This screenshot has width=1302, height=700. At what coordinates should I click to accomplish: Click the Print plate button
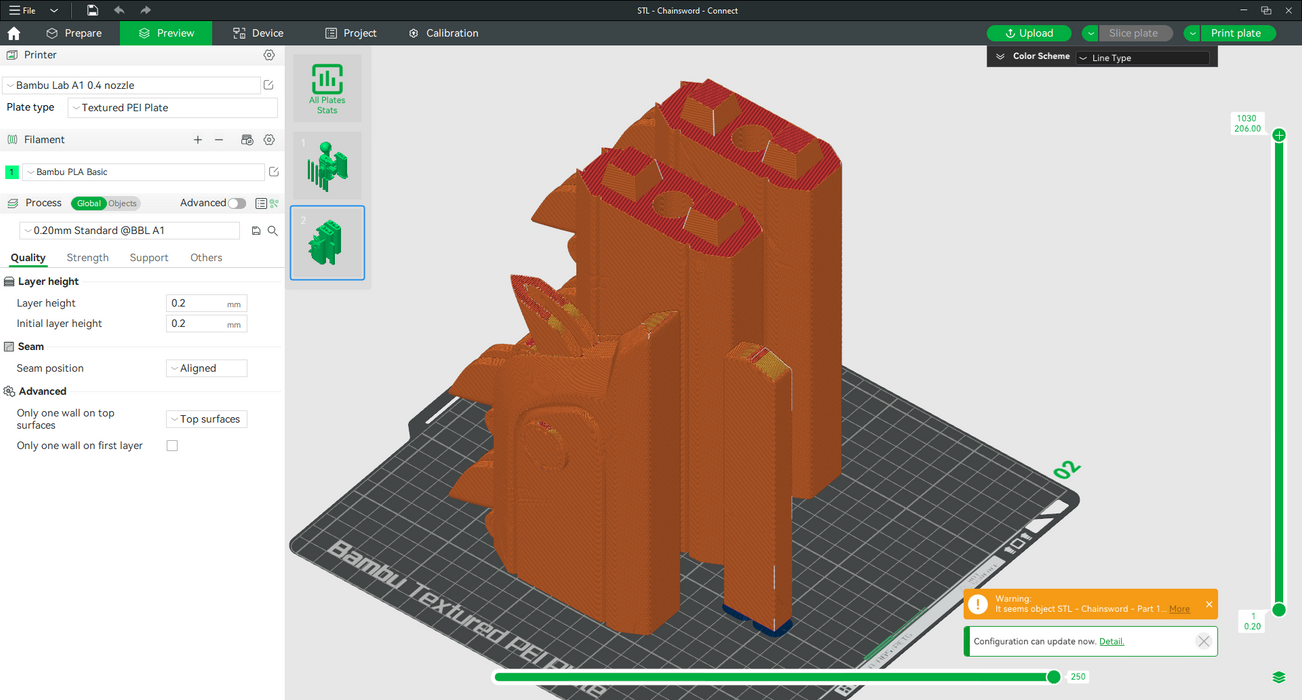1236,33
